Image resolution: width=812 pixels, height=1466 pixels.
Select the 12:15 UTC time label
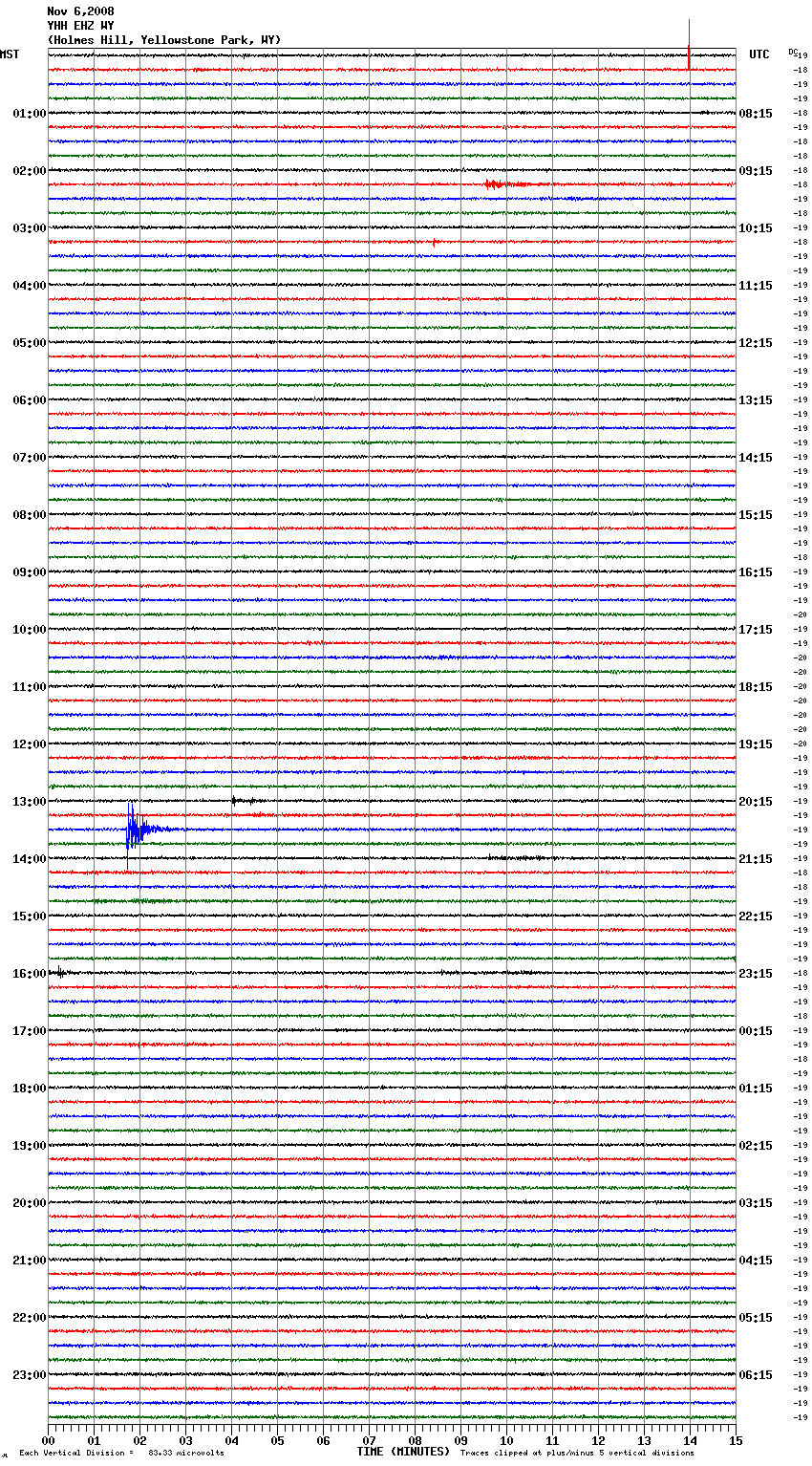point(756,343)
